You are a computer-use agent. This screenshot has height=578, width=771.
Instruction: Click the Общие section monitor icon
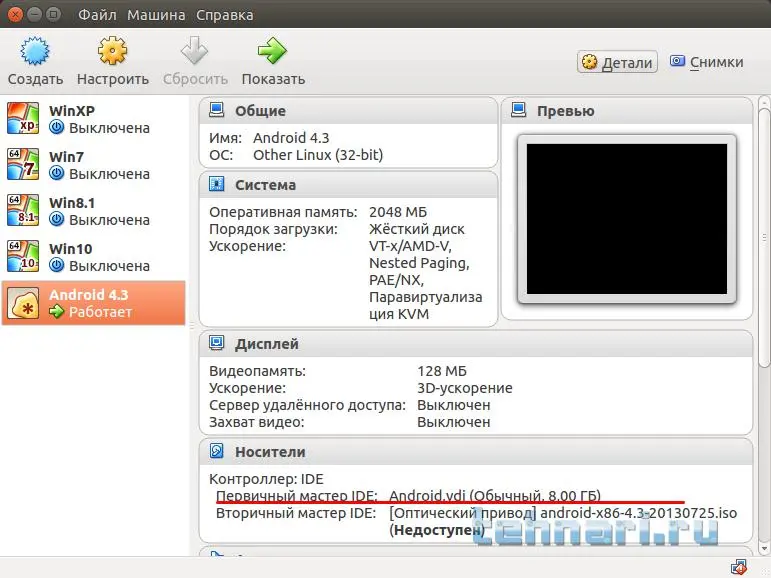pos(216,110)
